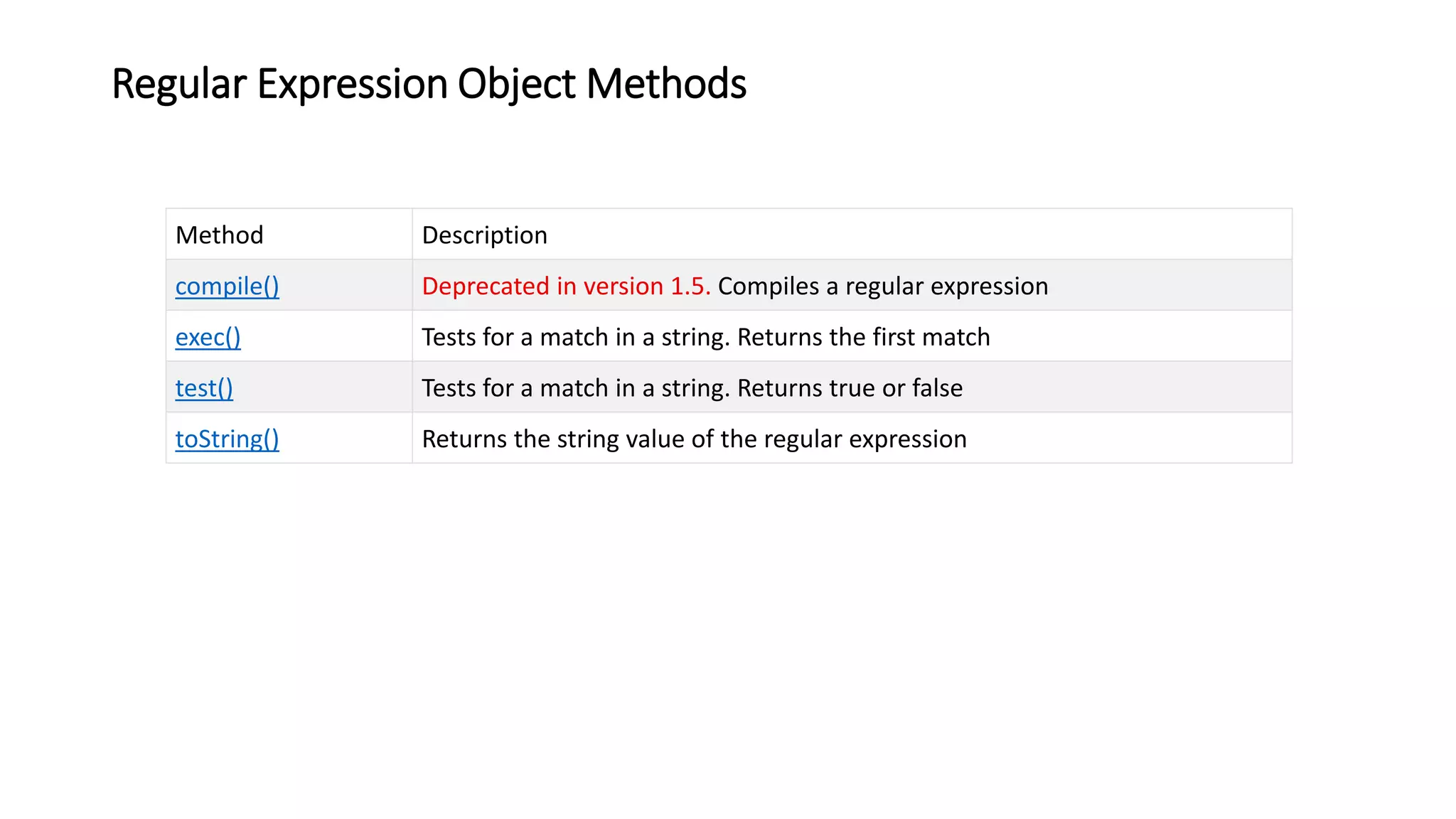Click the word Methods in the title
The height and width of the screenshot is (819, 1456).
[666, 84]
